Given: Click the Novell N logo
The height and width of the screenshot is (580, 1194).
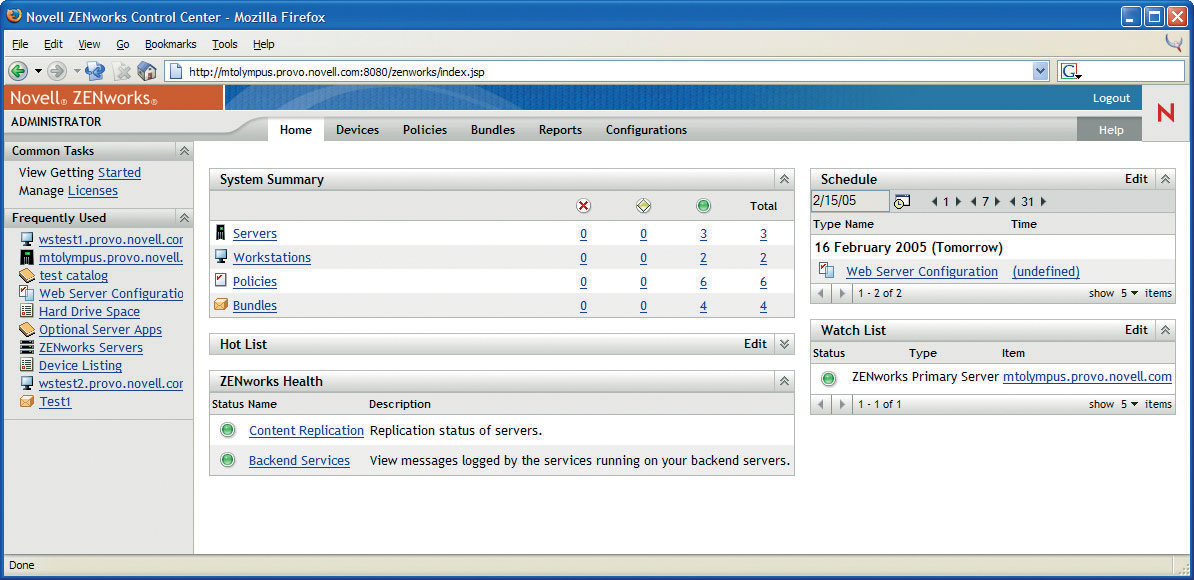Looking at the screenshot, I should pos(1166,114).
